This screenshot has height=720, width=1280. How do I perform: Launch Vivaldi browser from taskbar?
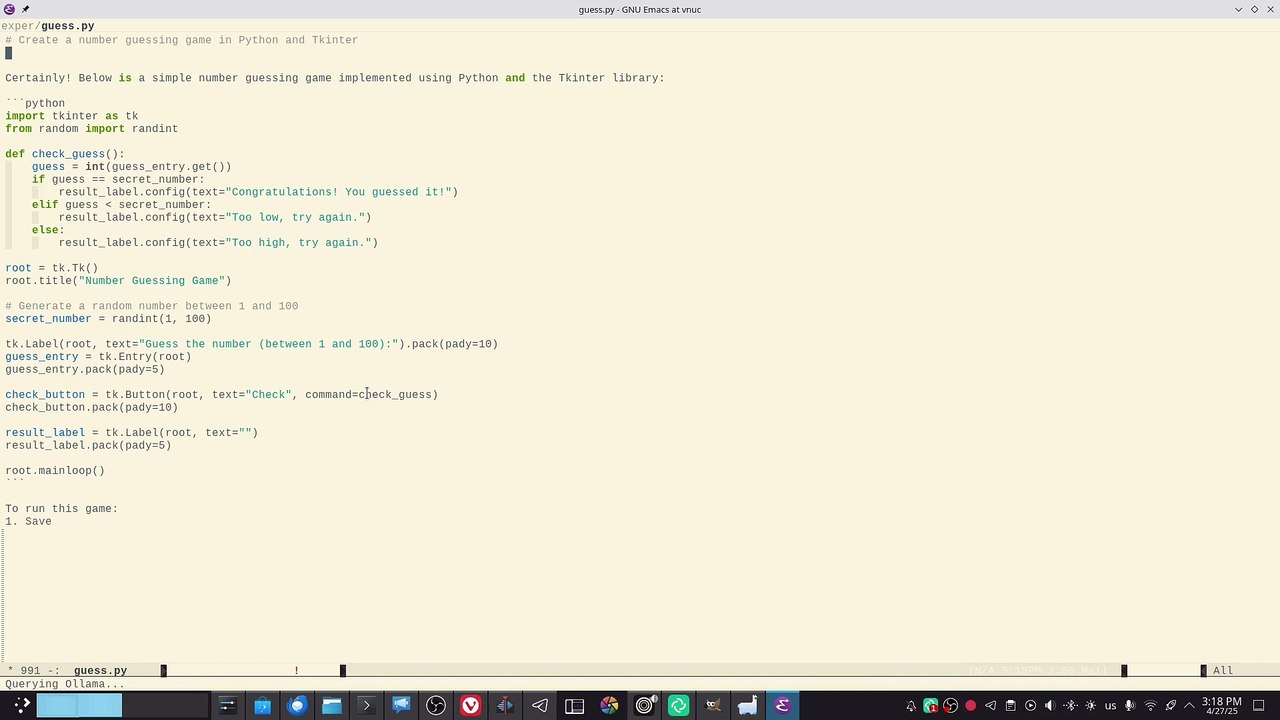point(470,706)
